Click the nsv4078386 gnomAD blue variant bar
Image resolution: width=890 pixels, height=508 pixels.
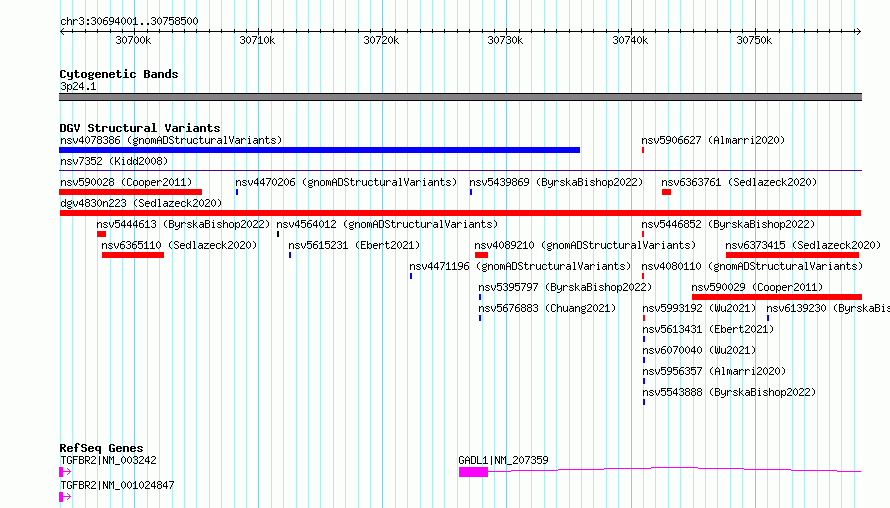pos(320,150)
